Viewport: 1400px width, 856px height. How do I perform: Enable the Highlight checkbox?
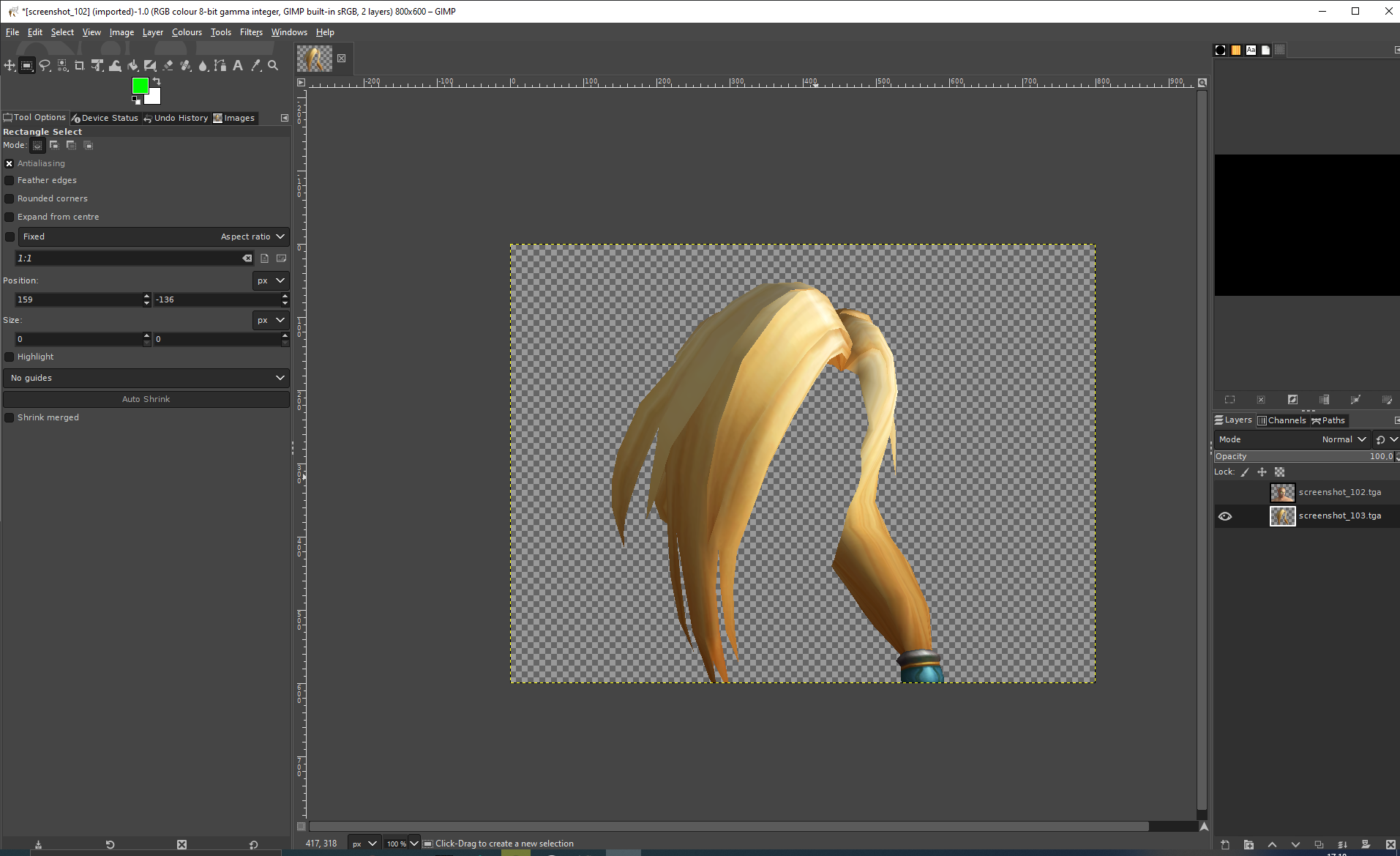tap(10, 357)
